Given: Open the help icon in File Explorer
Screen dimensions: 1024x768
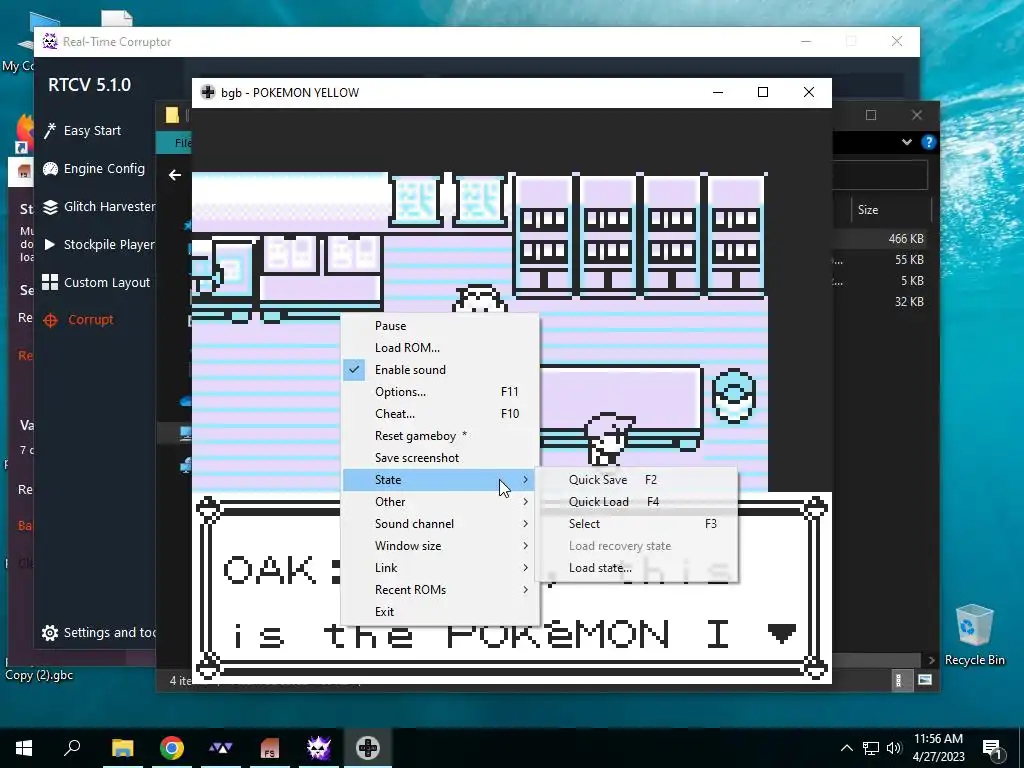Looking at the screenshot, I should pos(928,142).
